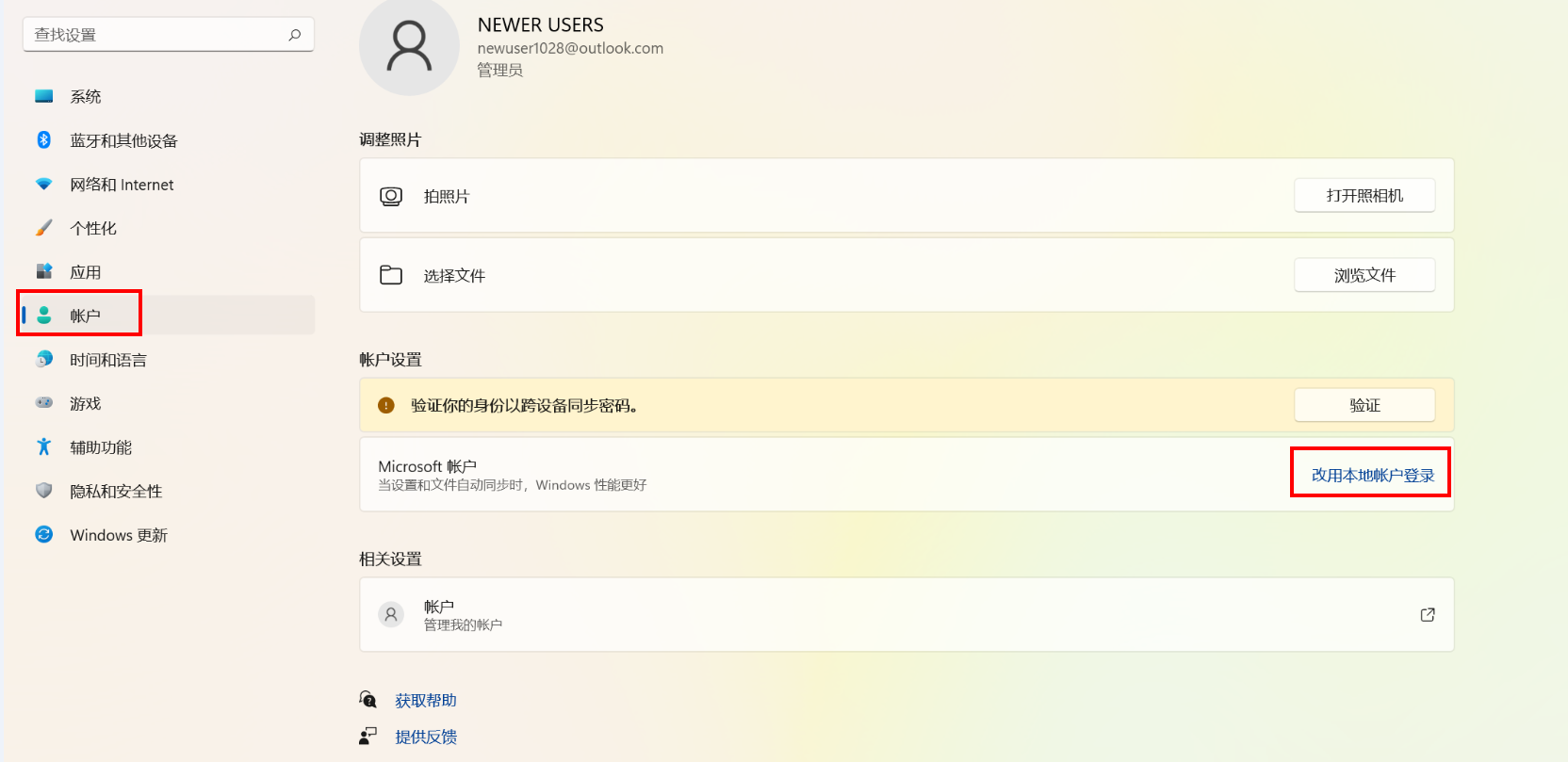The image size is (1568, 762).
Task: Click the newuser1028@outlook.com email text
Action: click(570, 48)
